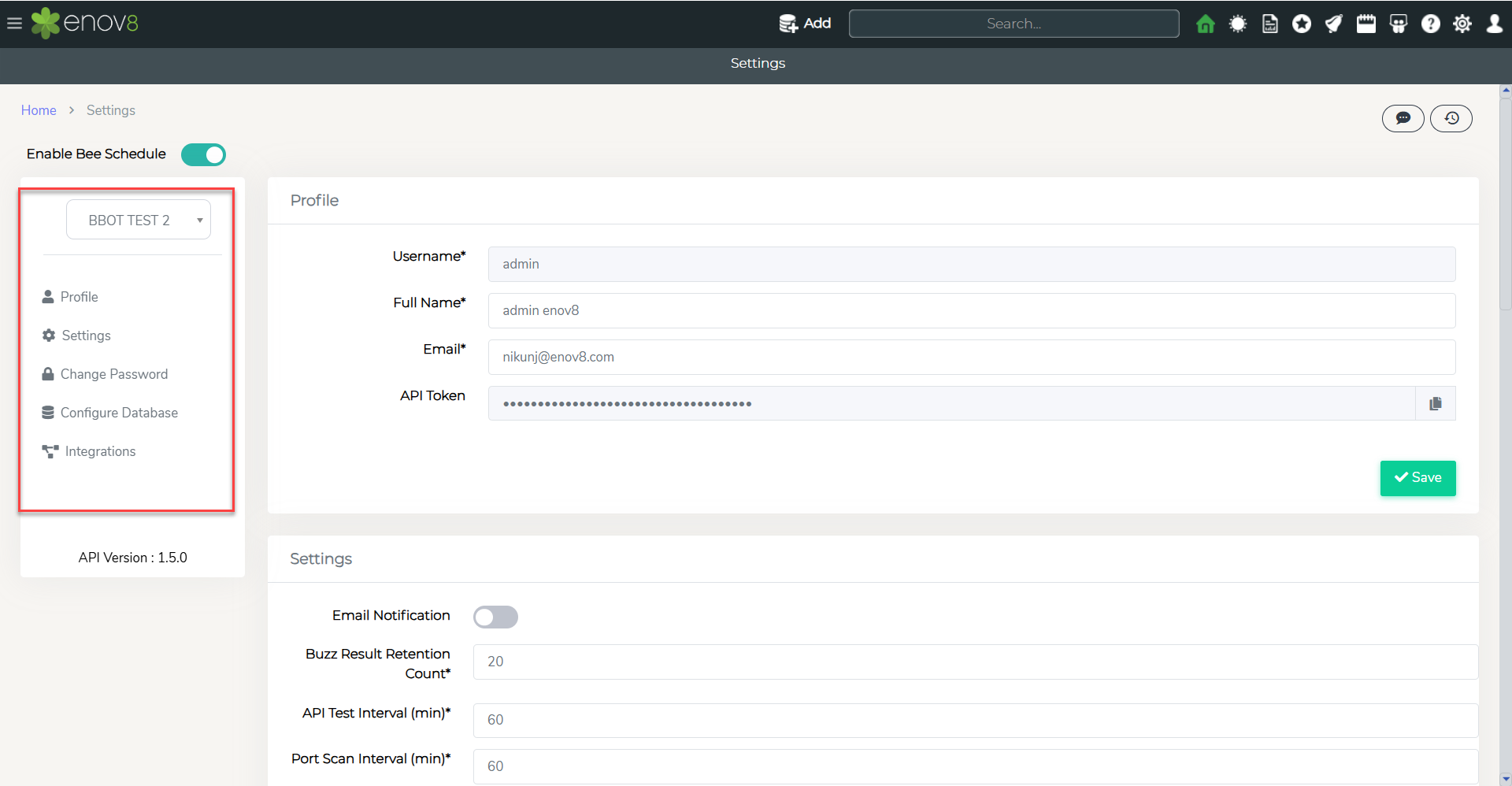The image size is (1512, 786).
Task: Go to Integrations in the sidebar
Action: coord(100,451)
